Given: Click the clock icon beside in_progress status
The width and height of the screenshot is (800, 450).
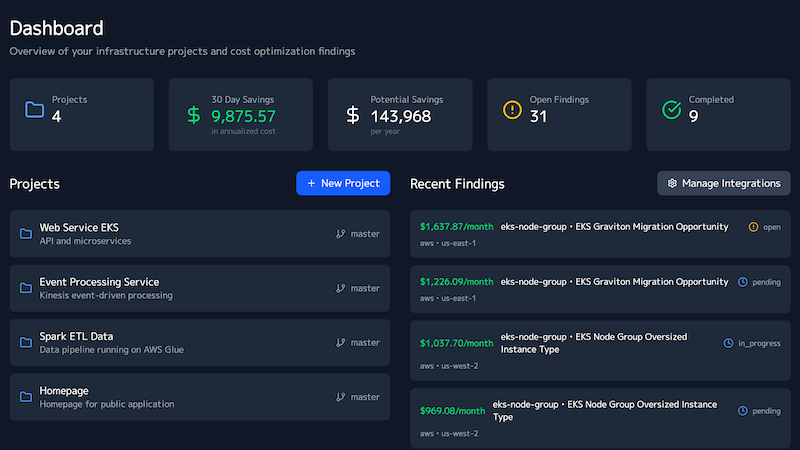Looking at the screenshot, I should pyautogui.click(x=729, y=343).
